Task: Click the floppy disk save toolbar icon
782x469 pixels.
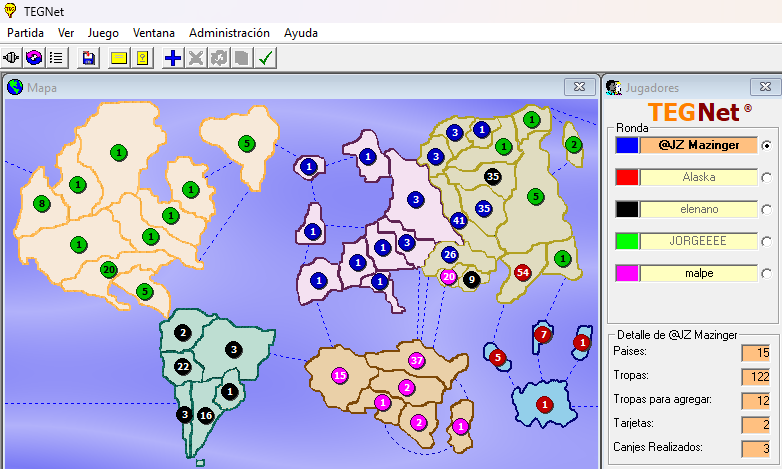Action: coord(89,58)
